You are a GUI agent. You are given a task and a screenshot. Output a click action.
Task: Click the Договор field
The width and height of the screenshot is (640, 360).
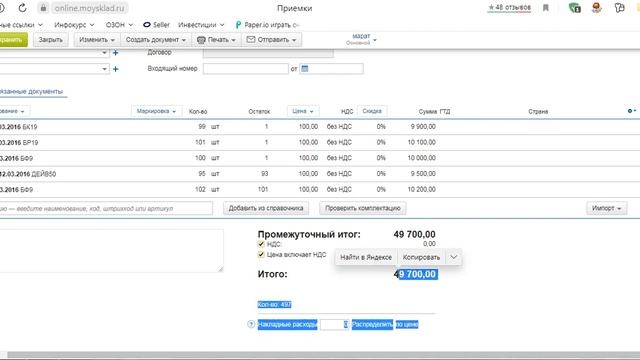pyautogui.click(x=268, y=53)
